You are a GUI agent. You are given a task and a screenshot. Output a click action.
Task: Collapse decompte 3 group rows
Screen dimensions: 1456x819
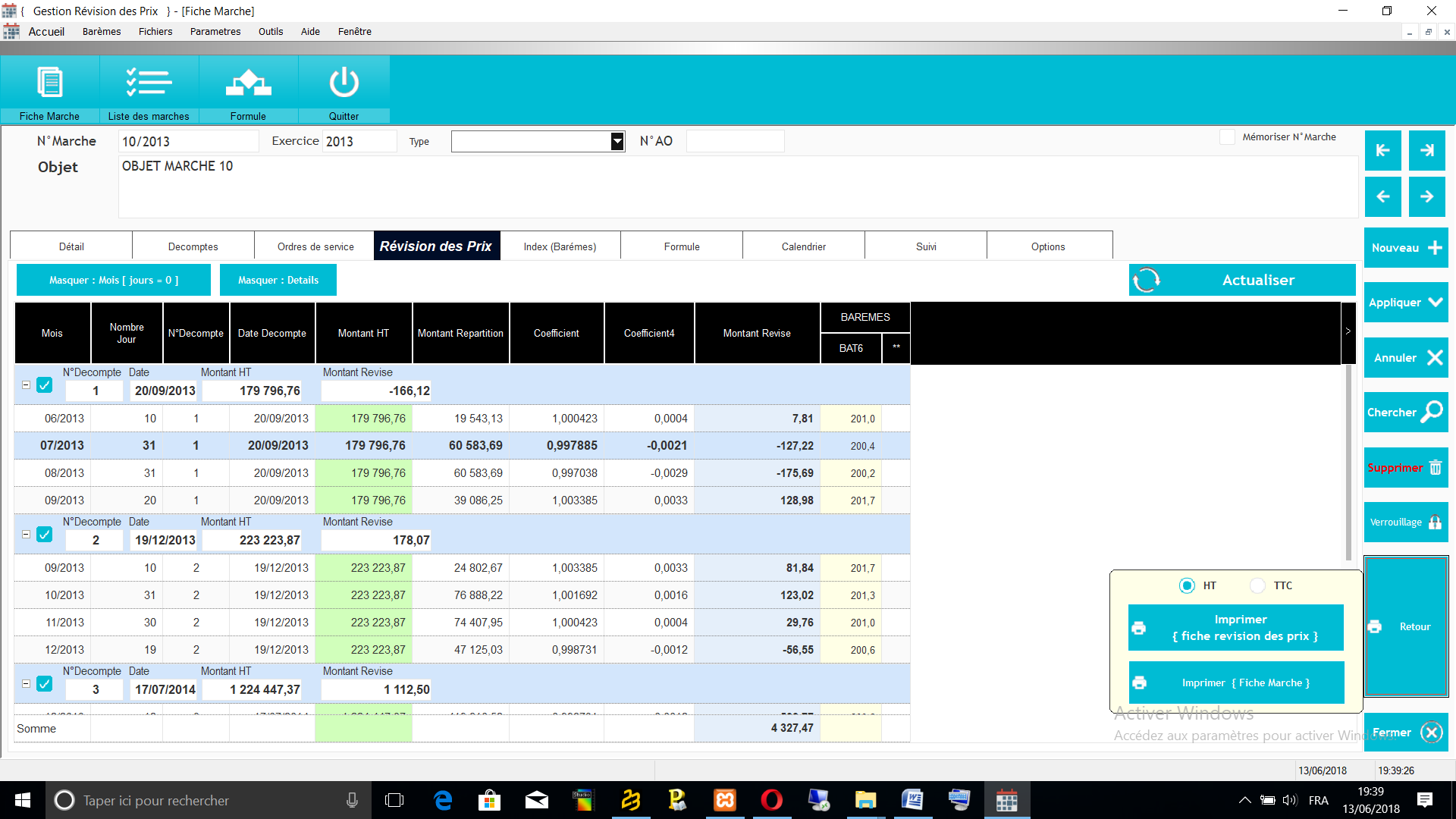tap(26, 684)
